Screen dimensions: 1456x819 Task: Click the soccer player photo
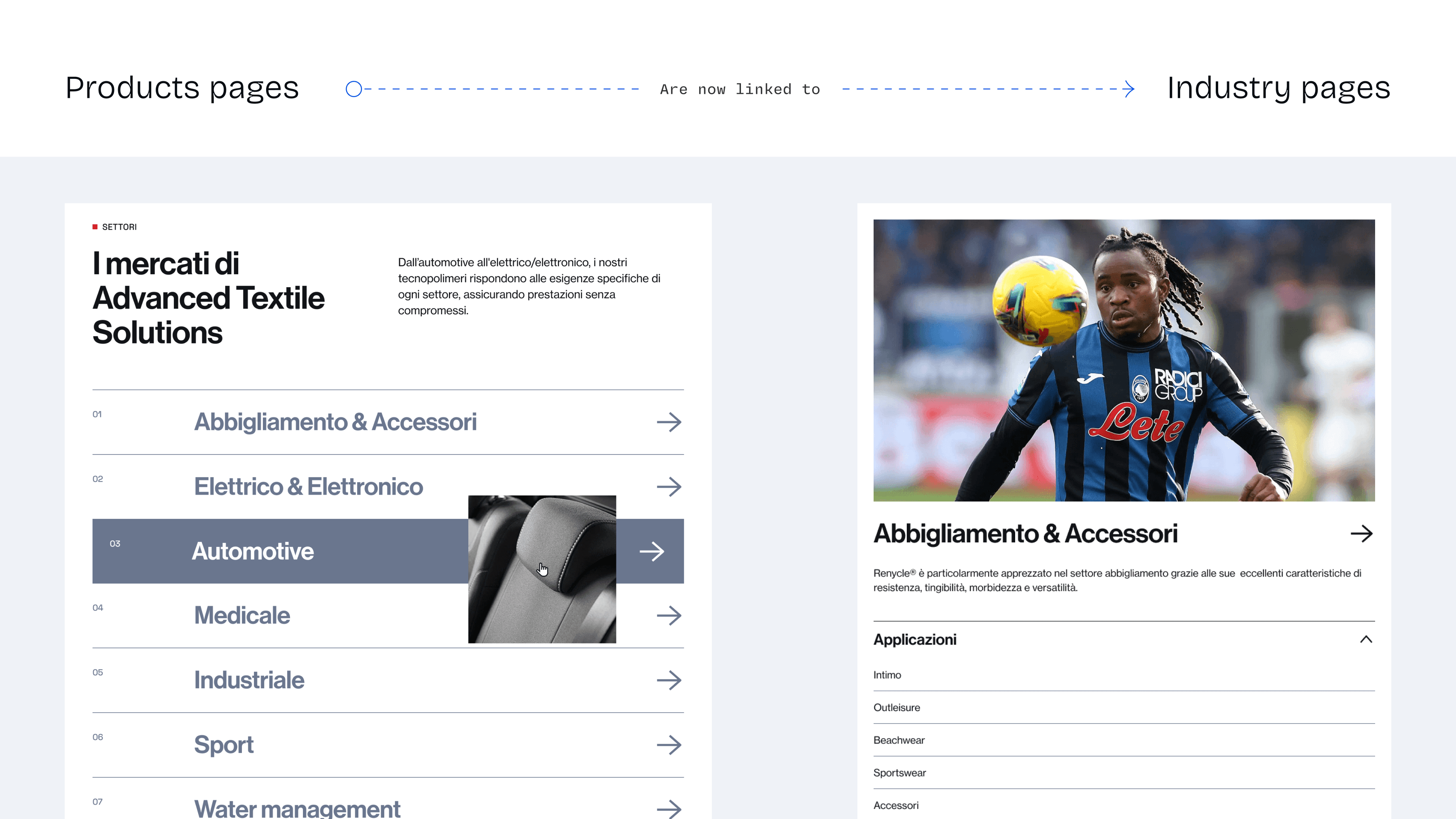pyautogui.click(x=1124, y=360)
